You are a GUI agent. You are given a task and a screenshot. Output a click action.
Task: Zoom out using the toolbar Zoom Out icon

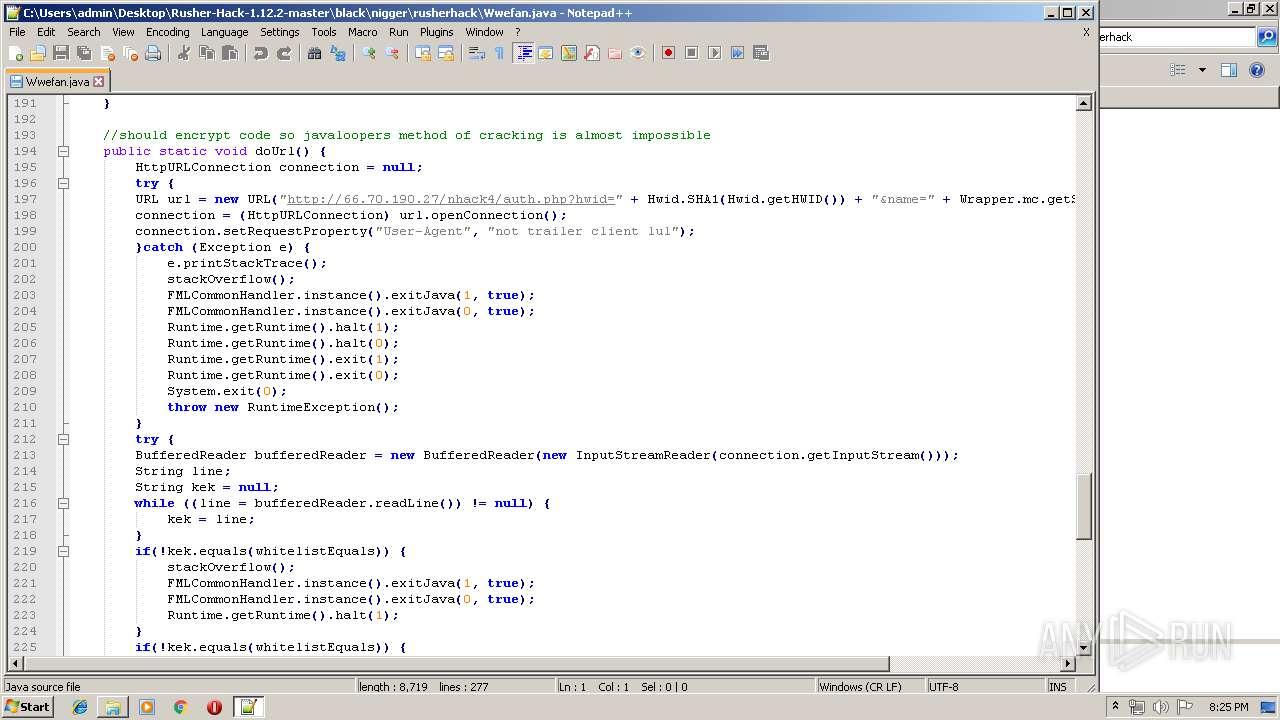(x=392, y=53)
